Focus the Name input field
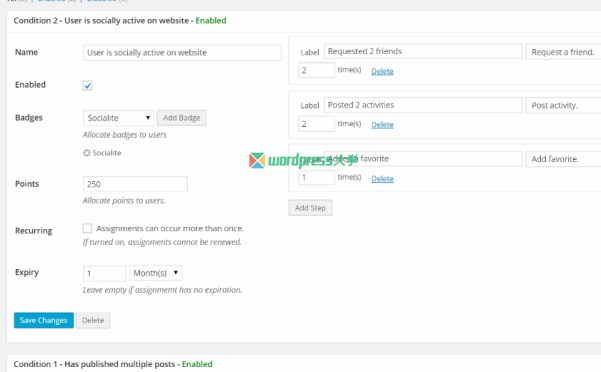This screenshot has height=372, width=601. pos(182,53)
